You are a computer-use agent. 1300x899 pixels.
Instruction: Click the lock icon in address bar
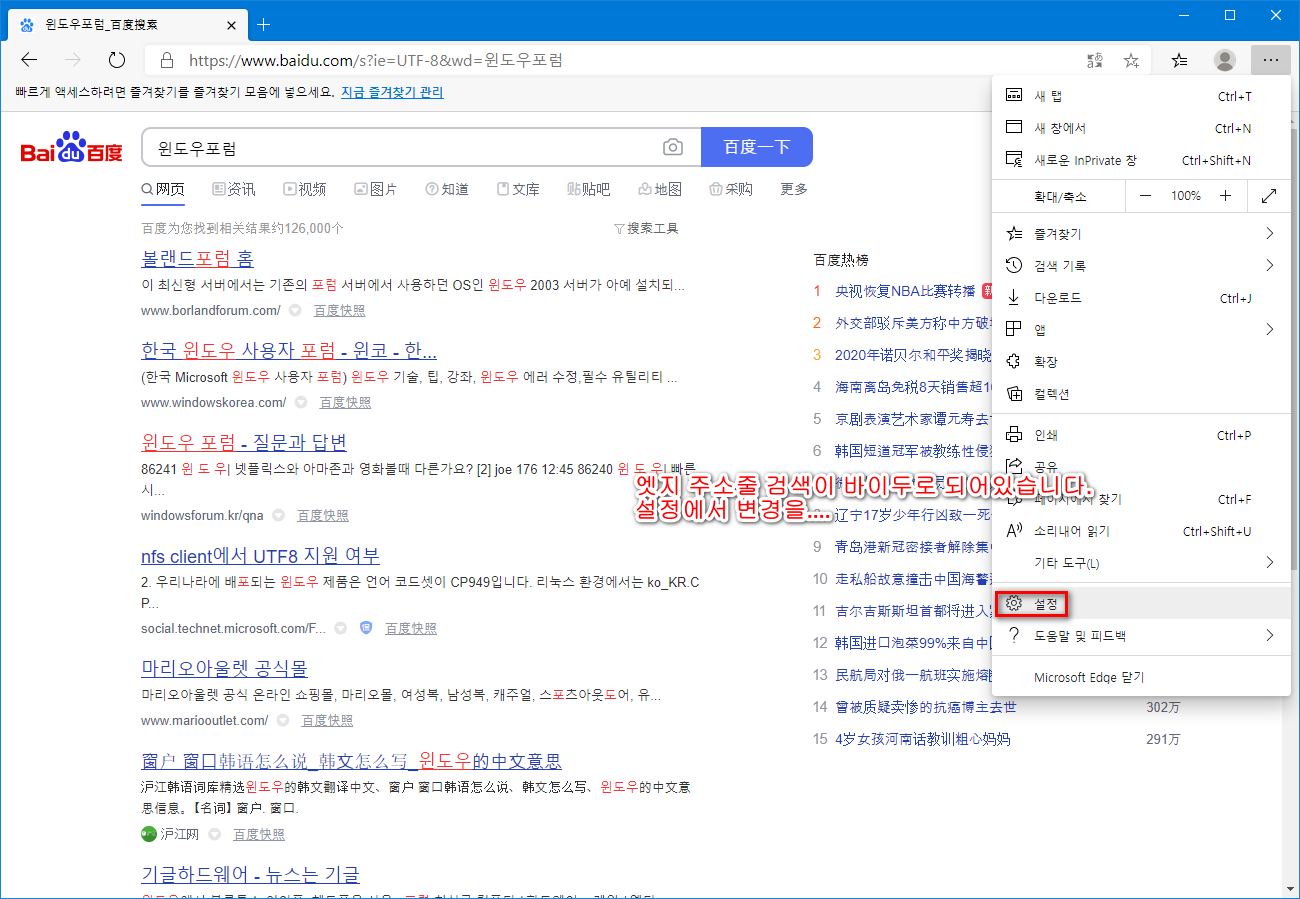[167, 60]
